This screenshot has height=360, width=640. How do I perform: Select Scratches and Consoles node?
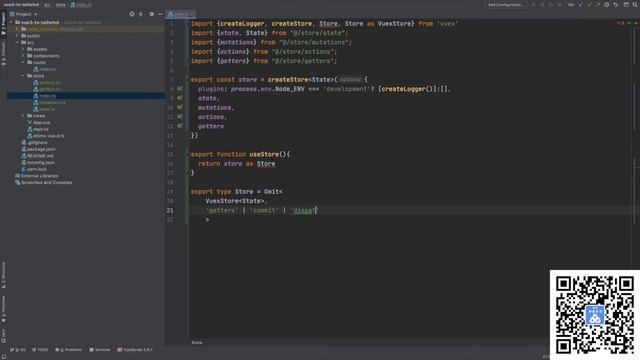click(44, 182)
